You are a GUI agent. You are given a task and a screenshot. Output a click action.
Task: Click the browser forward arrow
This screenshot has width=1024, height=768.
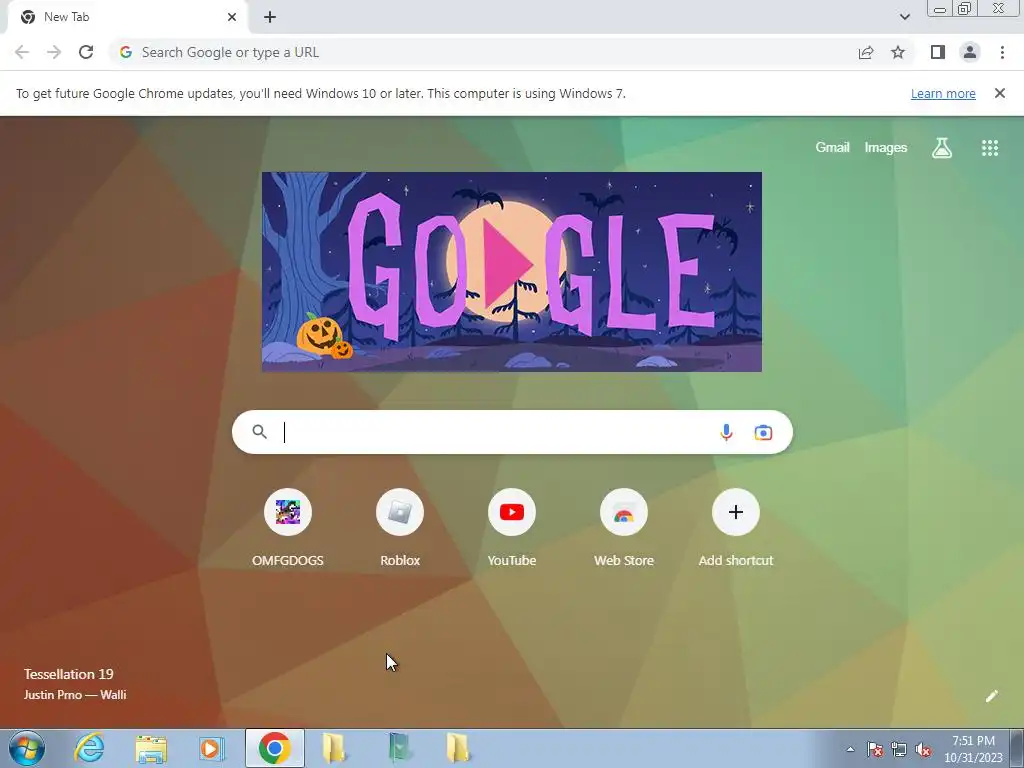click(x=54, y=52)
